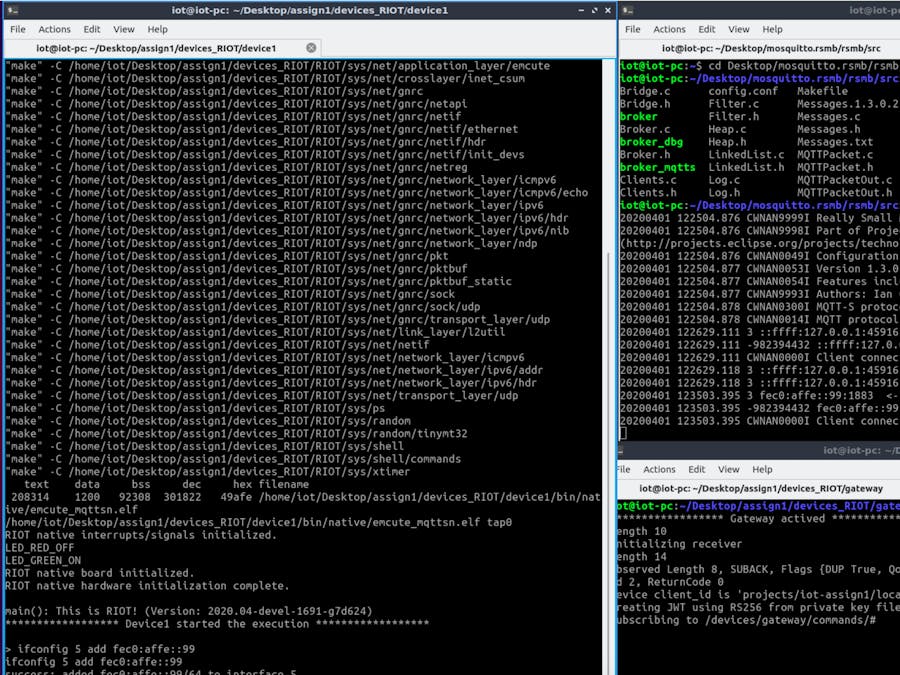
Task: Click the 'LED_RED_OFF' output line
Action: click(40, 548)
